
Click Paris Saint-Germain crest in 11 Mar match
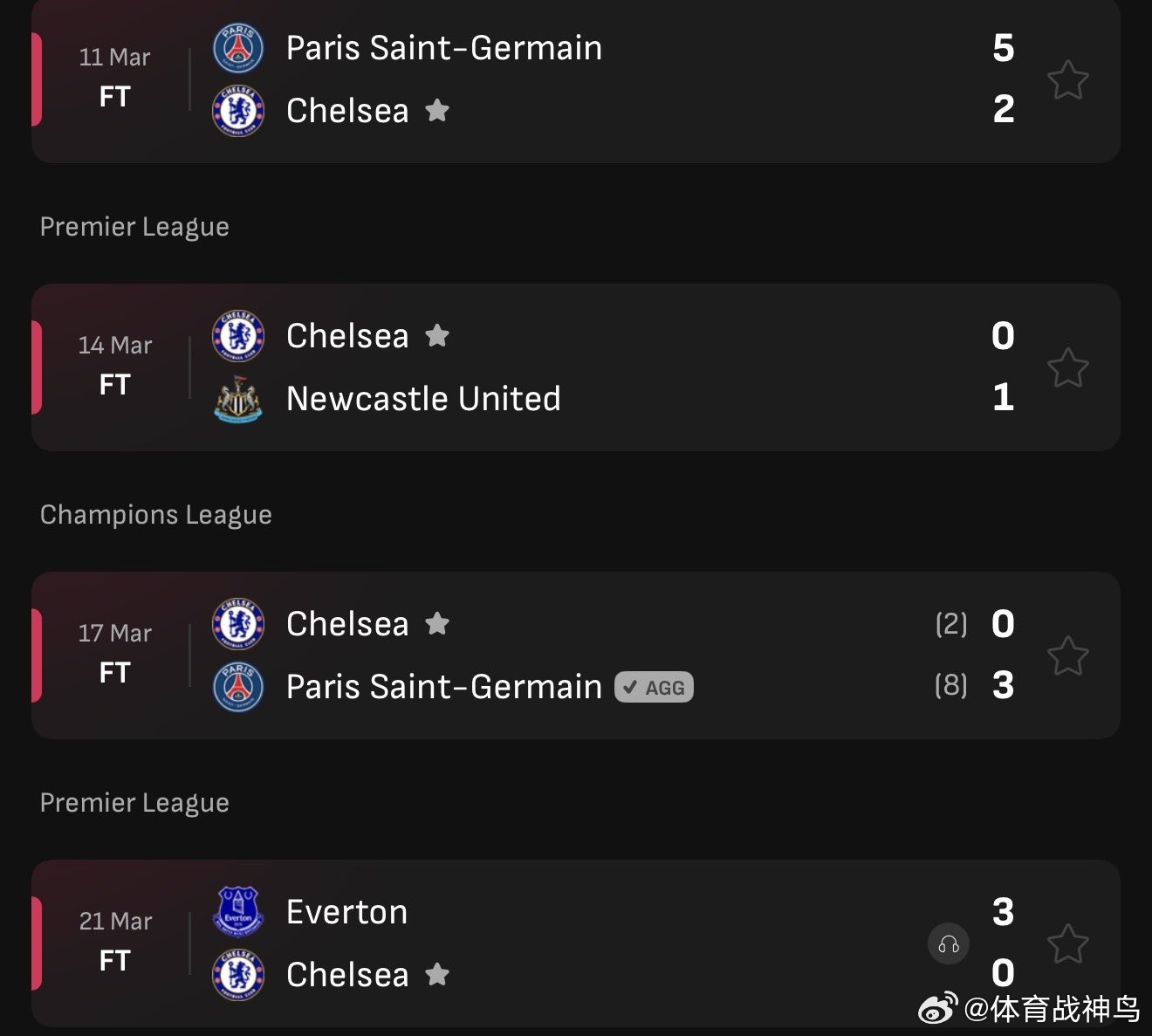coord(238,48)
